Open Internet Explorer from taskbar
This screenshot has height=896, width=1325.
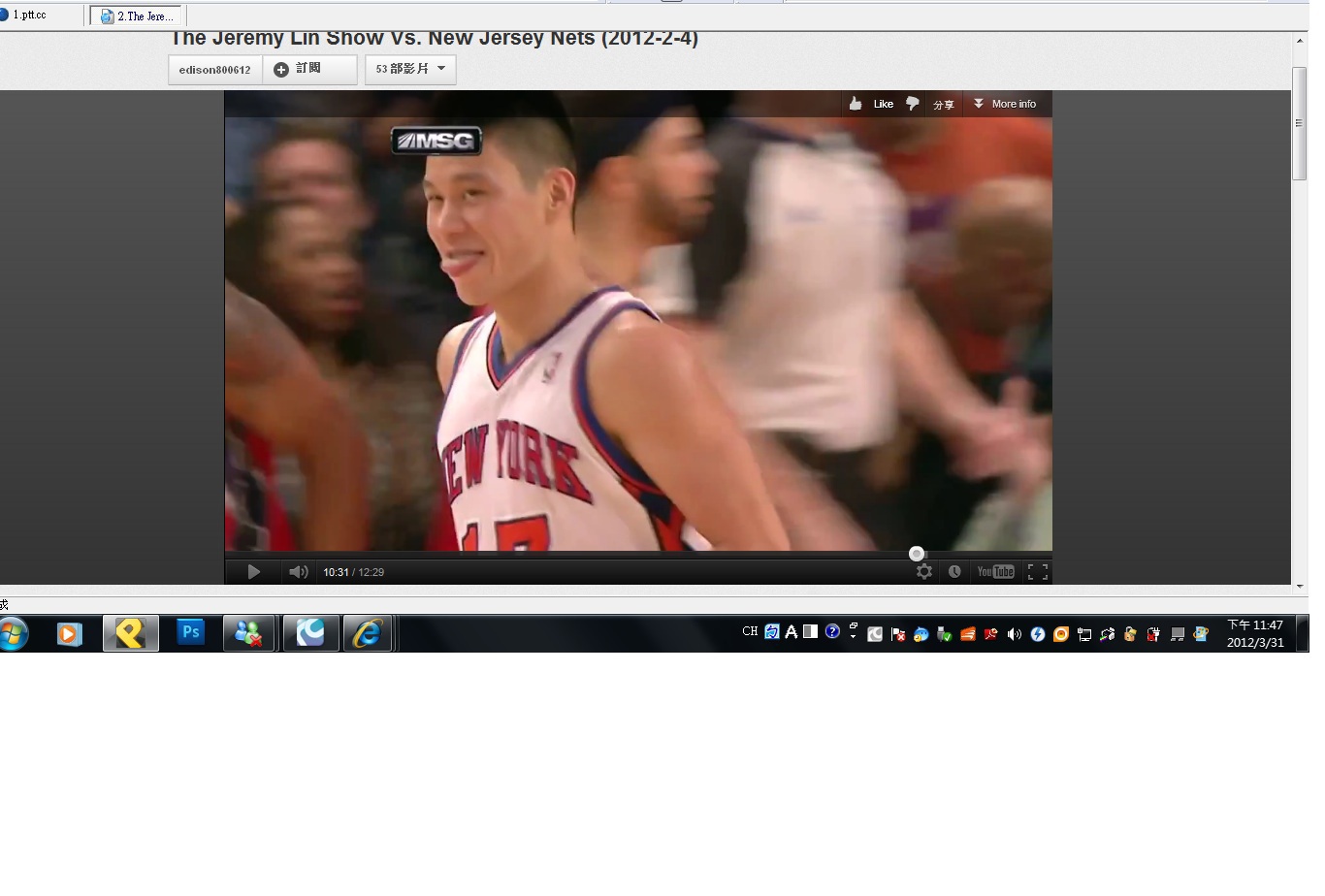(x=367, y=634)
